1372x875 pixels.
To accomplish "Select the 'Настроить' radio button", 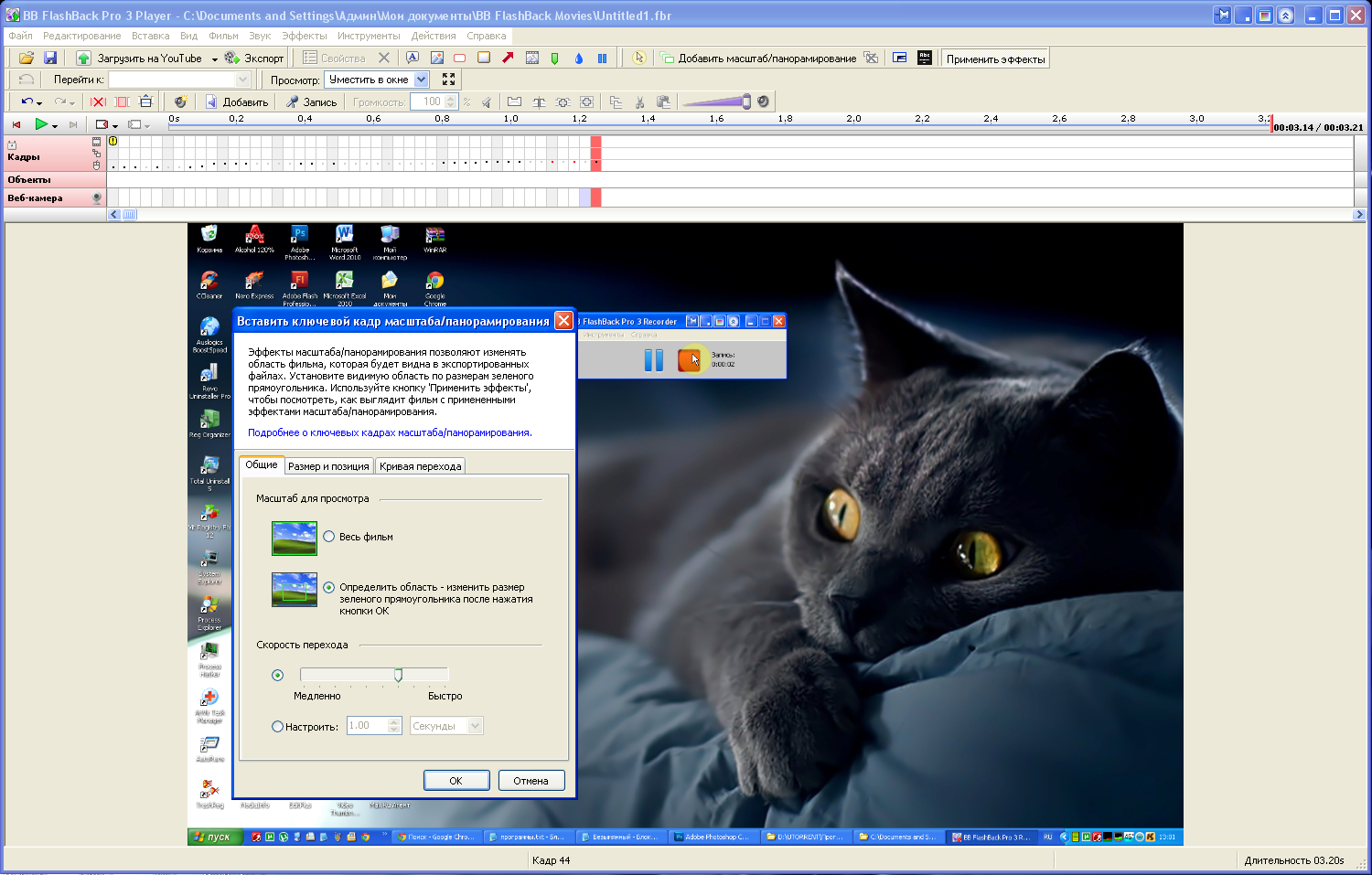I will click(x=278, y=727).
